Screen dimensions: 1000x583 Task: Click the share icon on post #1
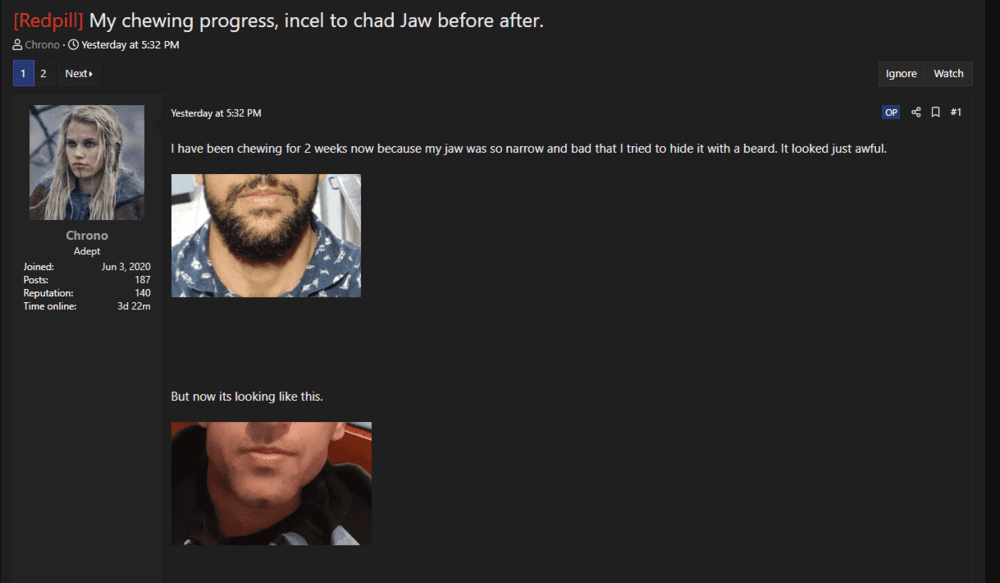click(x=916, y=112)
